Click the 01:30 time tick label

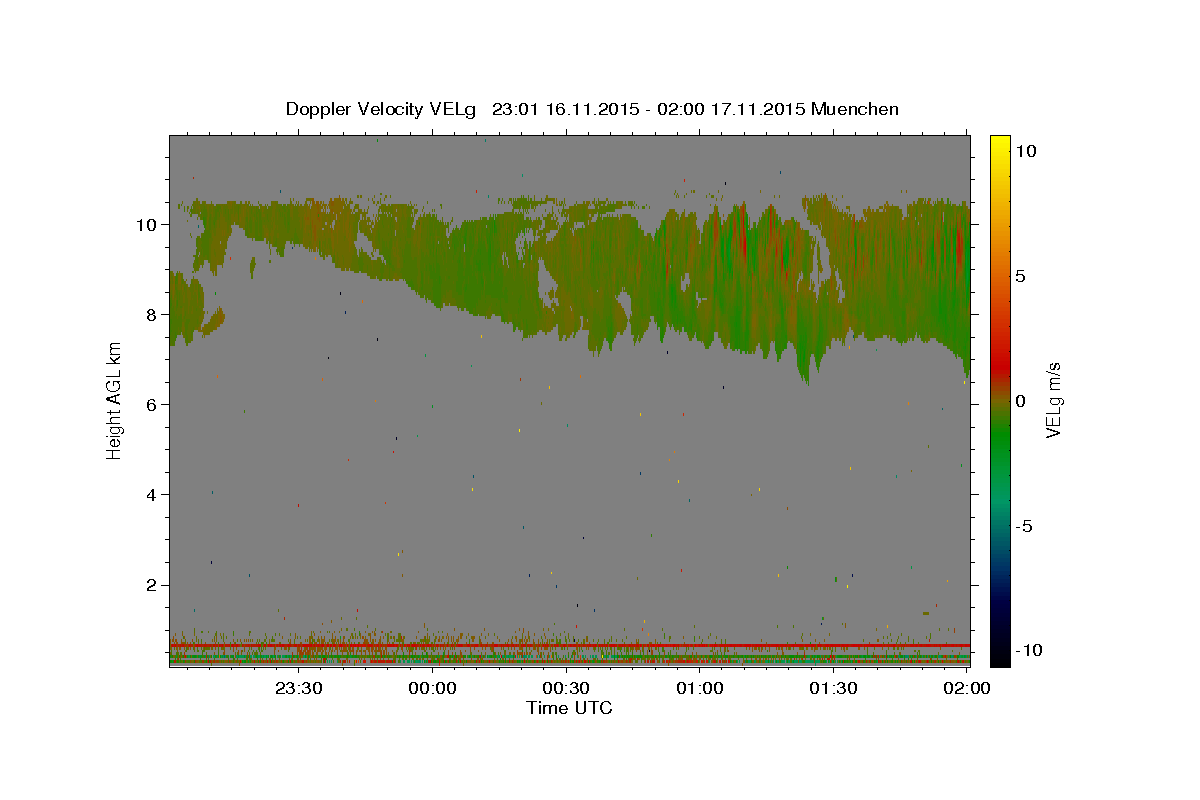[835, 688]
